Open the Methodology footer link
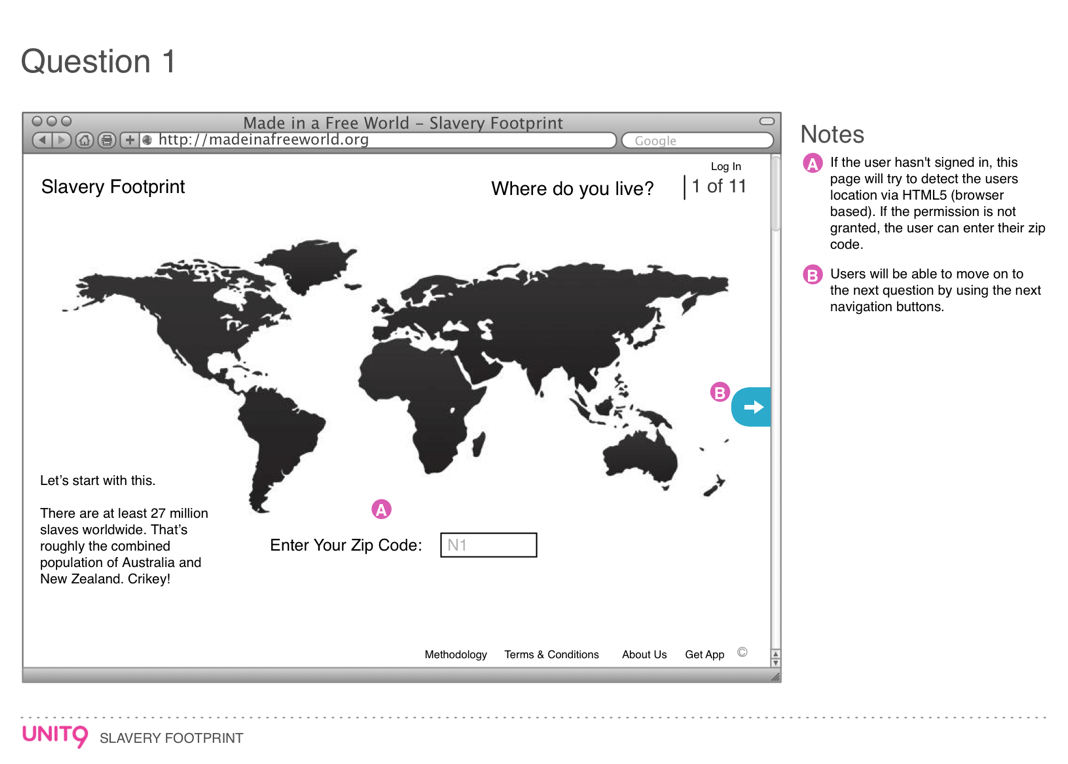 (x=456, y=654)
